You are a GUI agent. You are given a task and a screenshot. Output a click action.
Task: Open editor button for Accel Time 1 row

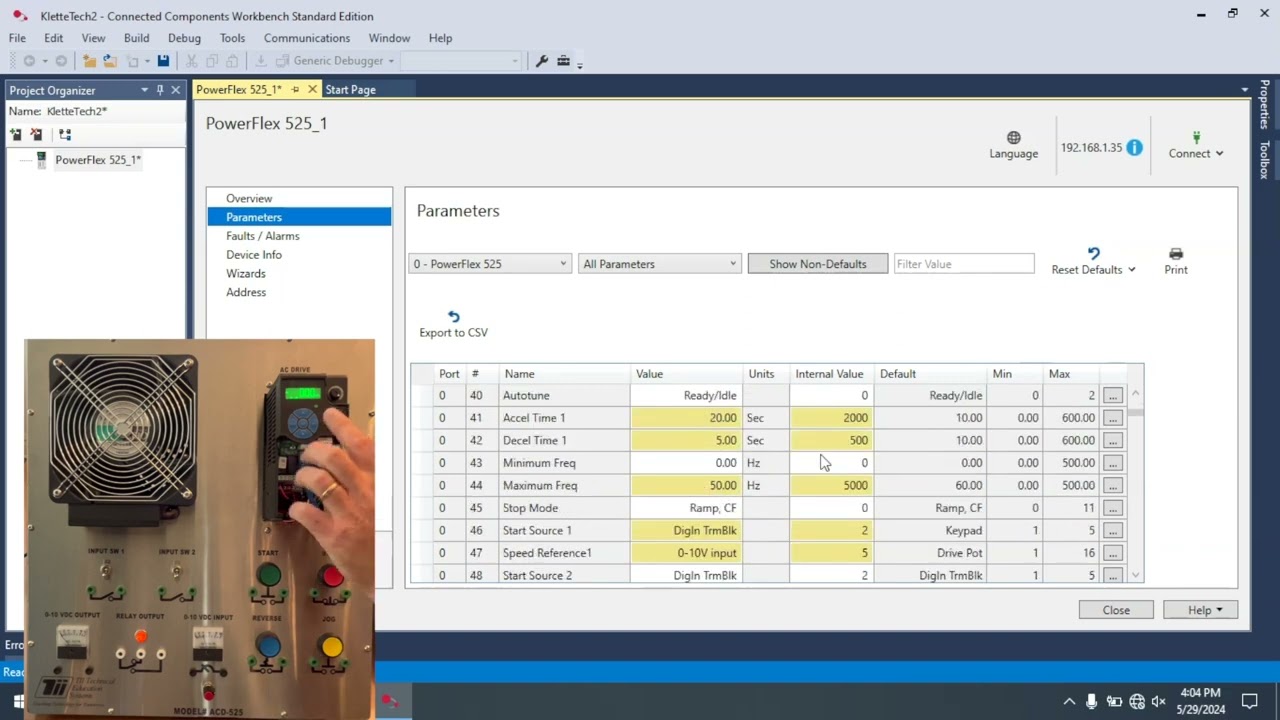[x=1113, y=418]
